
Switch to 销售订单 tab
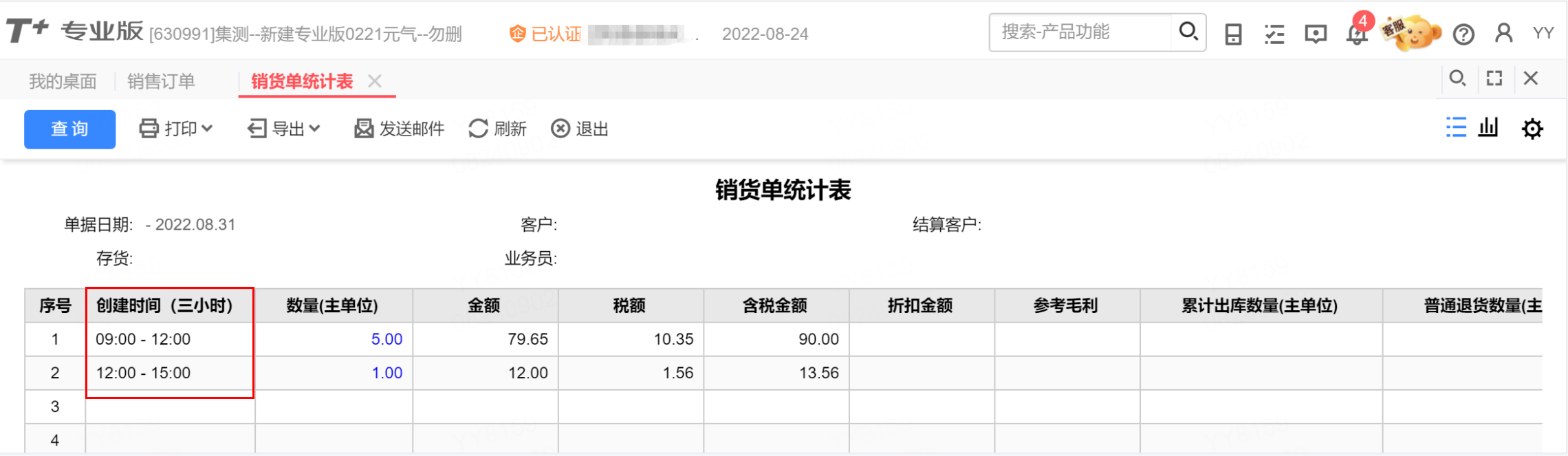click(161, 81)
